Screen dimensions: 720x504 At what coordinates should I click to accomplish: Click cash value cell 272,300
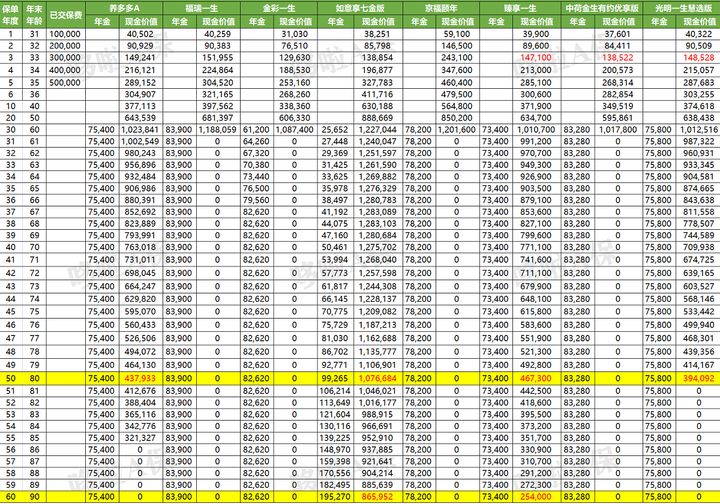coord(536,485)
